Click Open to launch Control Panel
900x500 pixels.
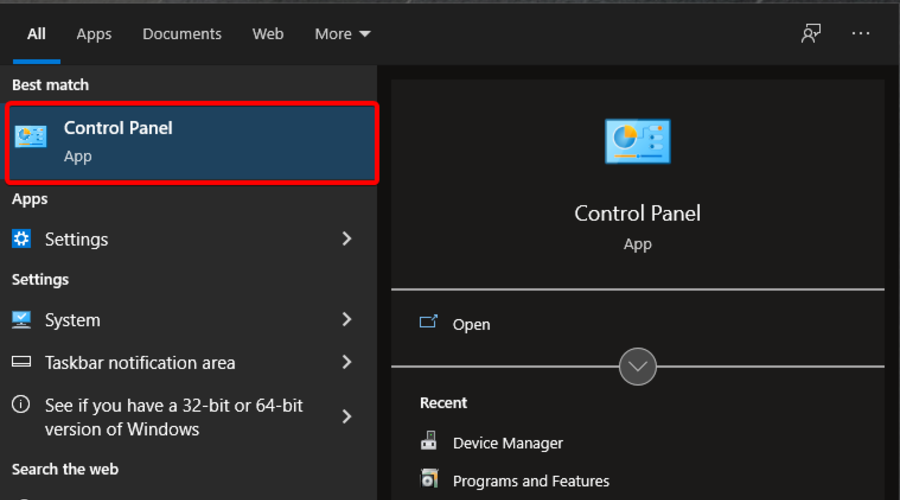pos(470,324)
